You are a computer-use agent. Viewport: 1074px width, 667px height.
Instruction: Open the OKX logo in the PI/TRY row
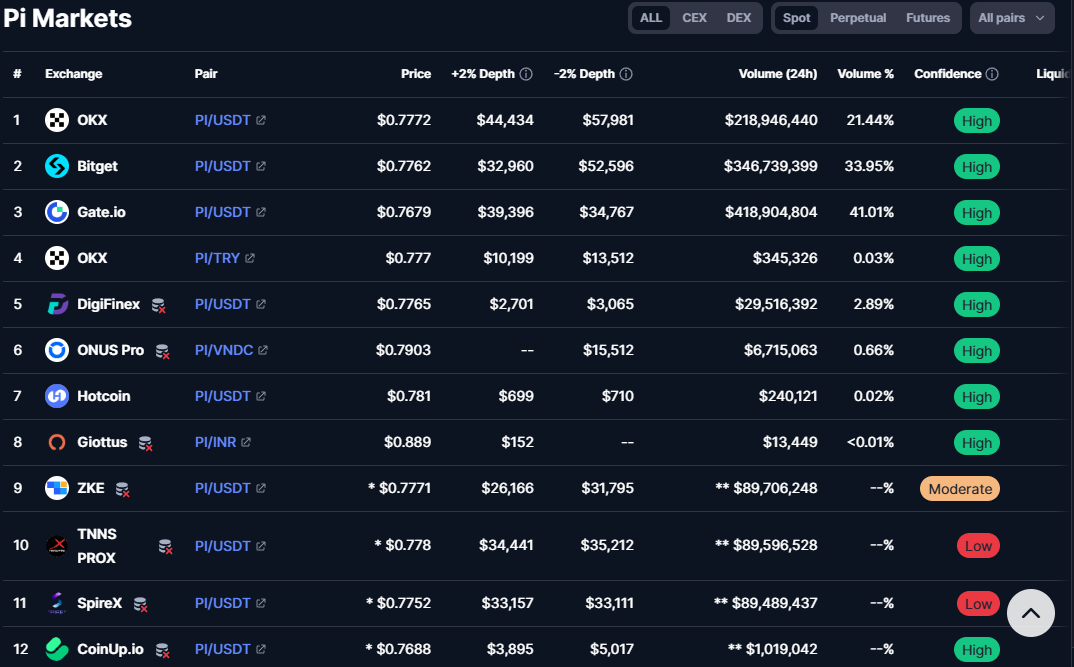[57, 258]
